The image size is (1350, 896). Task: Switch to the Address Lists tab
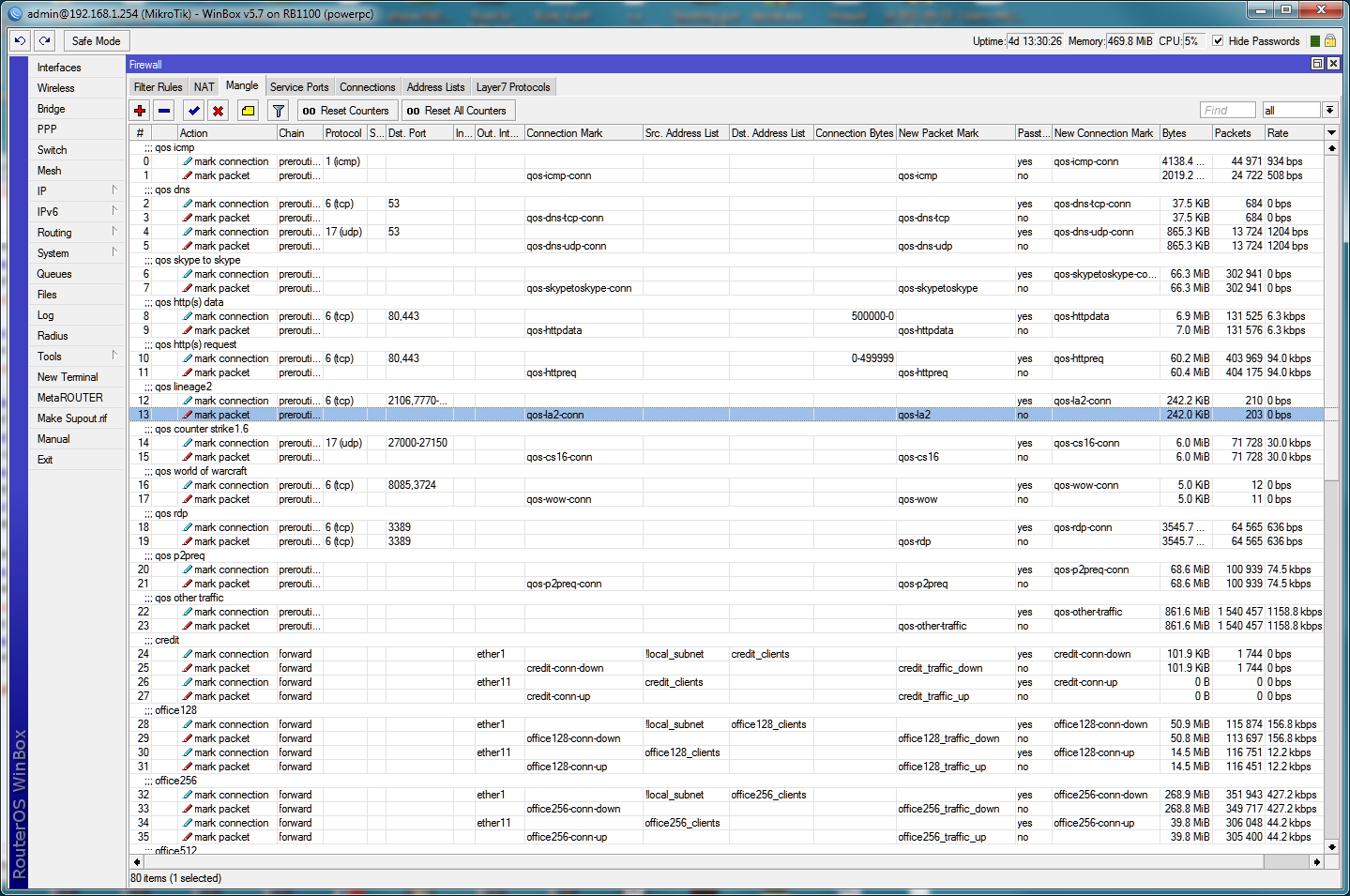[435, 87]
